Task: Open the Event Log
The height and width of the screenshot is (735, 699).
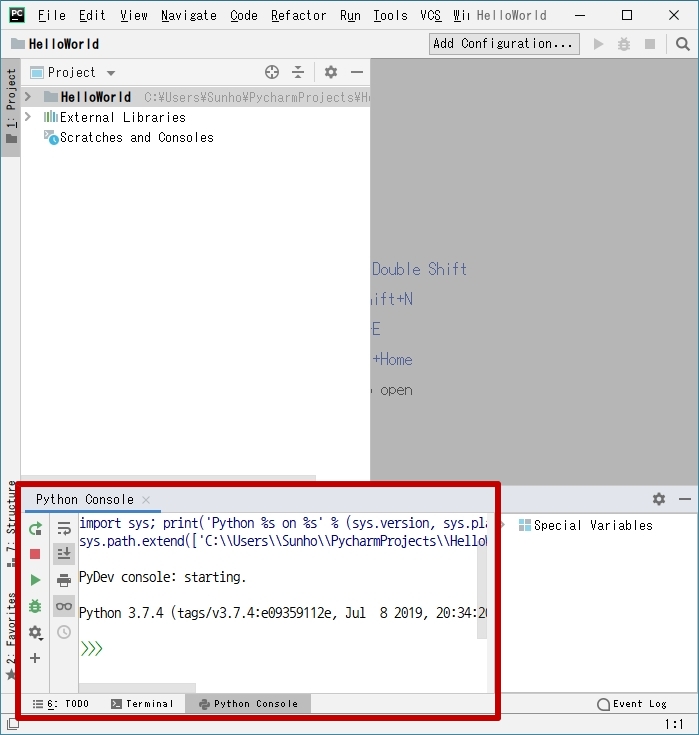Action: [632, 704]
